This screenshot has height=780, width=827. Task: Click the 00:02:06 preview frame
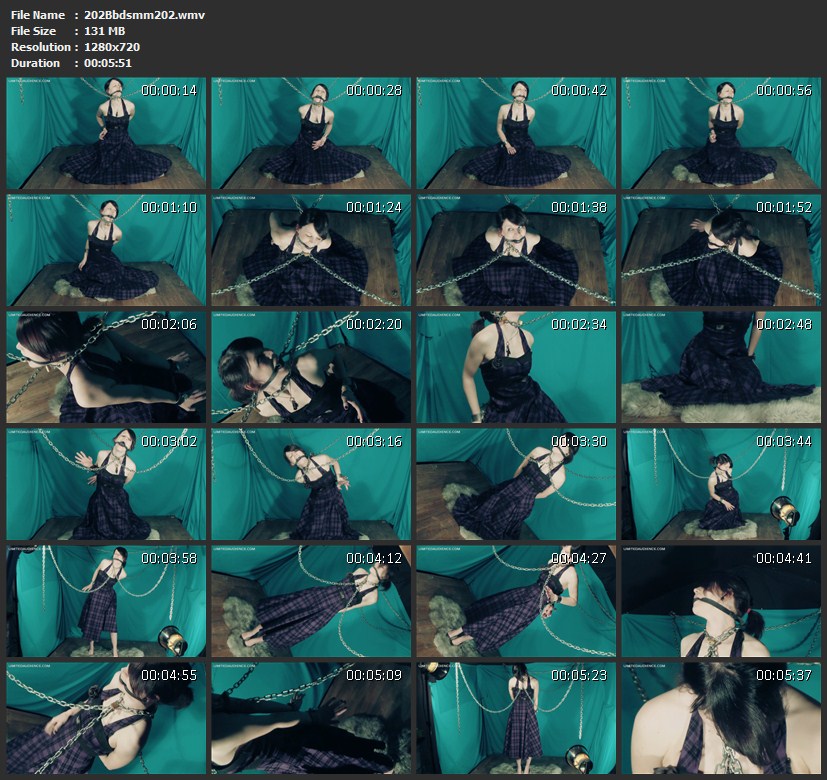[106, 367]
